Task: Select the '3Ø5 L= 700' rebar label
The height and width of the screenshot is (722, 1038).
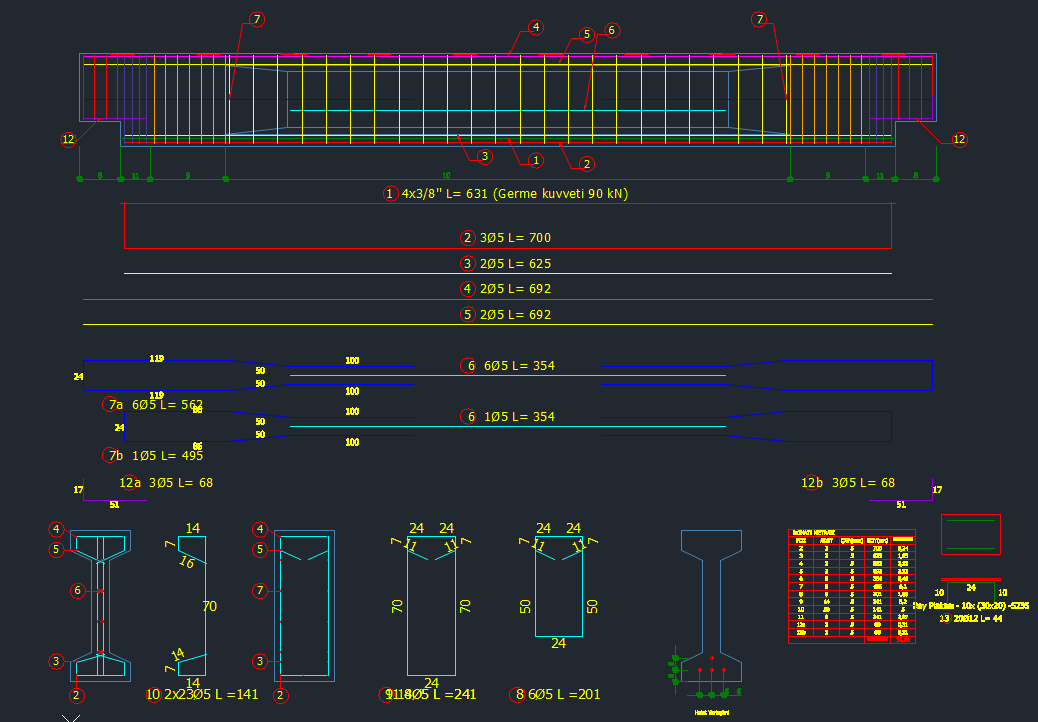Action: coord(515,238)
